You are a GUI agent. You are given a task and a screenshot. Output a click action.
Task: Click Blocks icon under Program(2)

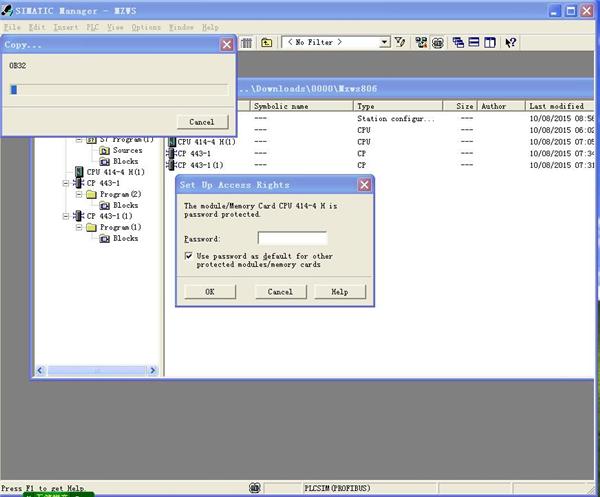104,206
